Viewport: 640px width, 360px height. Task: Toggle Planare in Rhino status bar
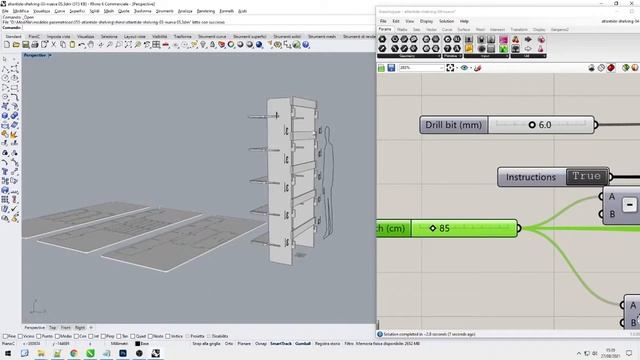click(x=244, y=344)
